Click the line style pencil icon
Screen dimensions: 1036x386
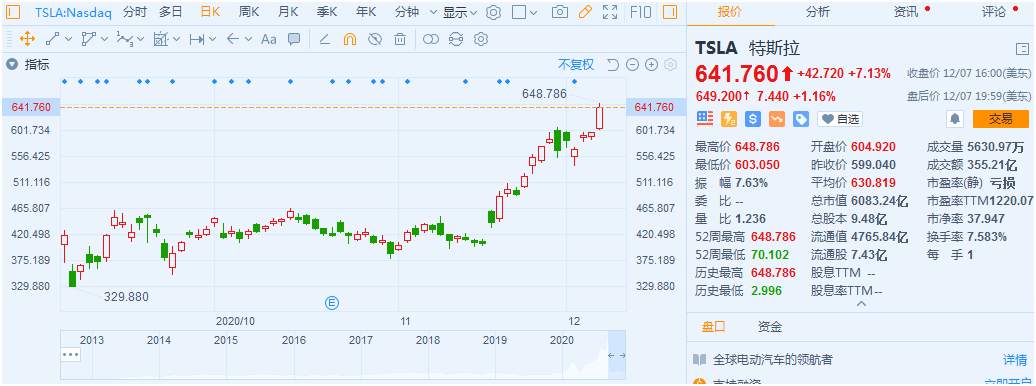324,39
